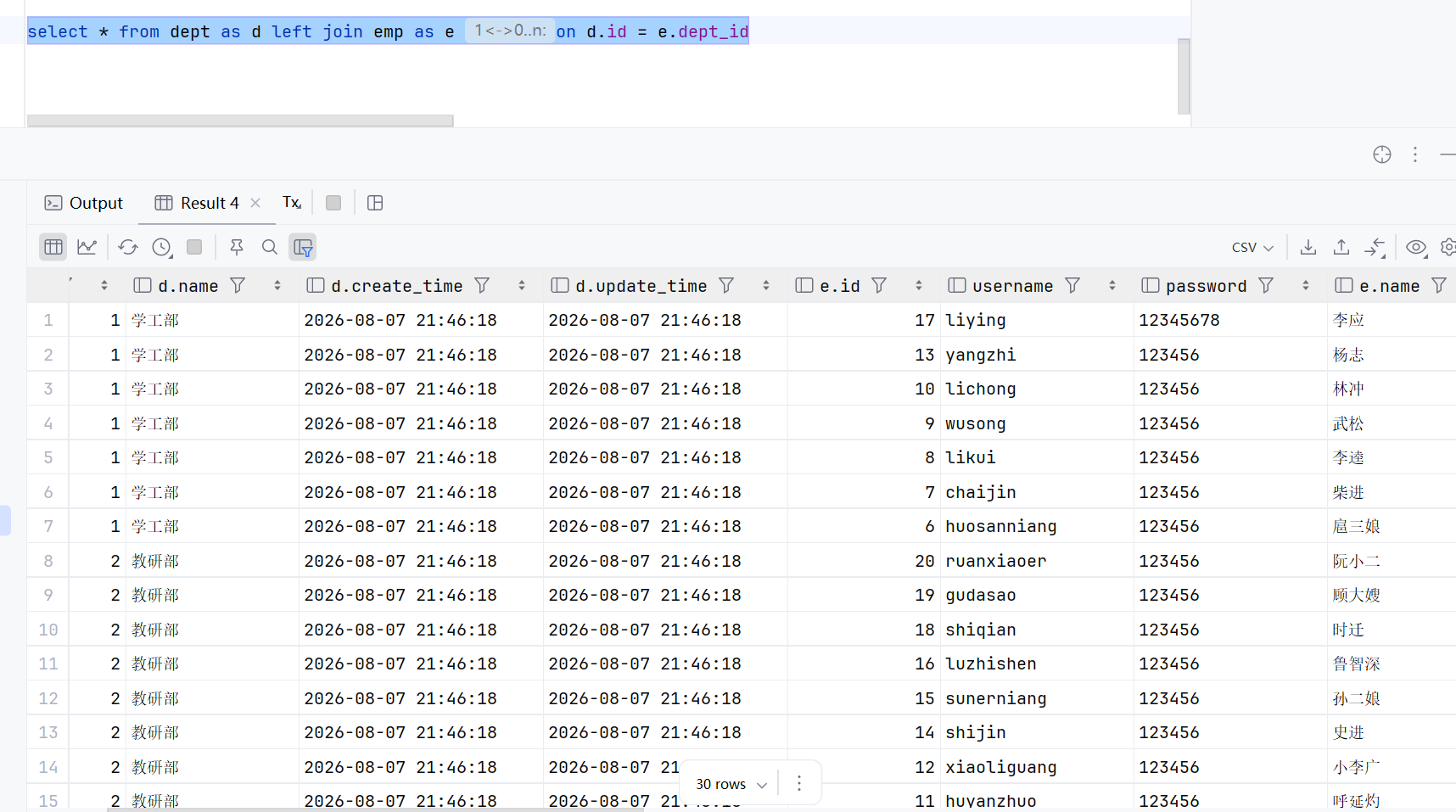Click the password cell 12345678
1456x812 pixels.
pos(1230,320)
